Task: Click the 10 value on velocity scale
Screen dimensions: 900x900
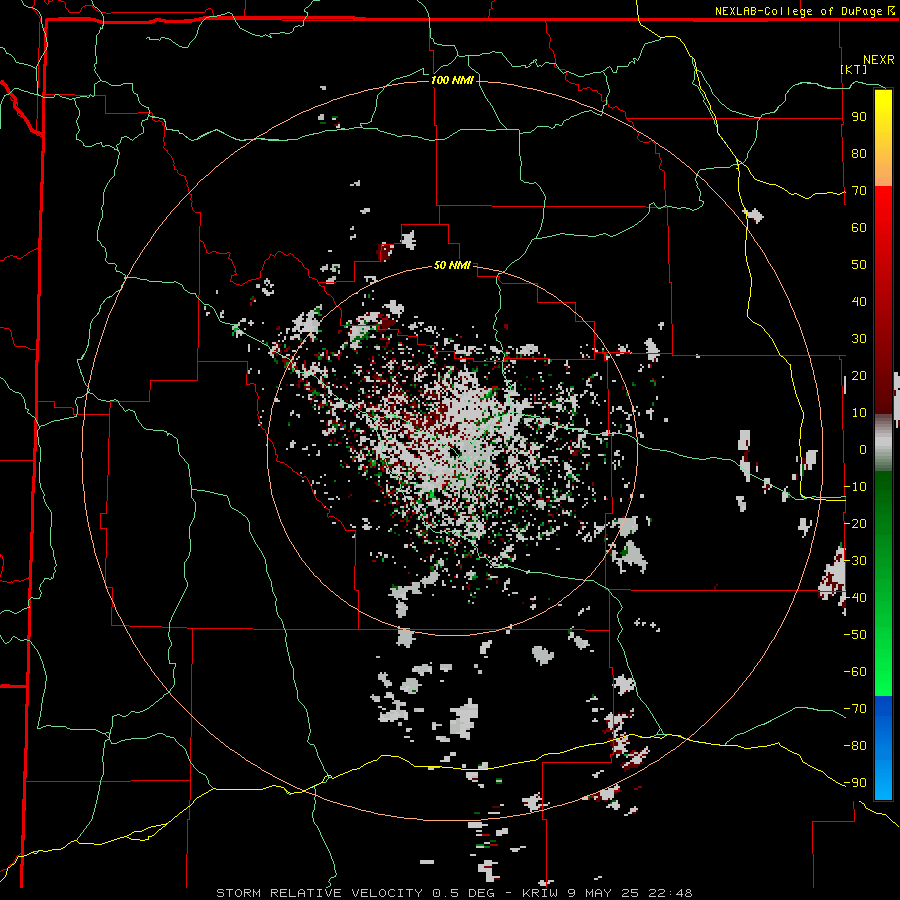Action: (x=859, y=413)
